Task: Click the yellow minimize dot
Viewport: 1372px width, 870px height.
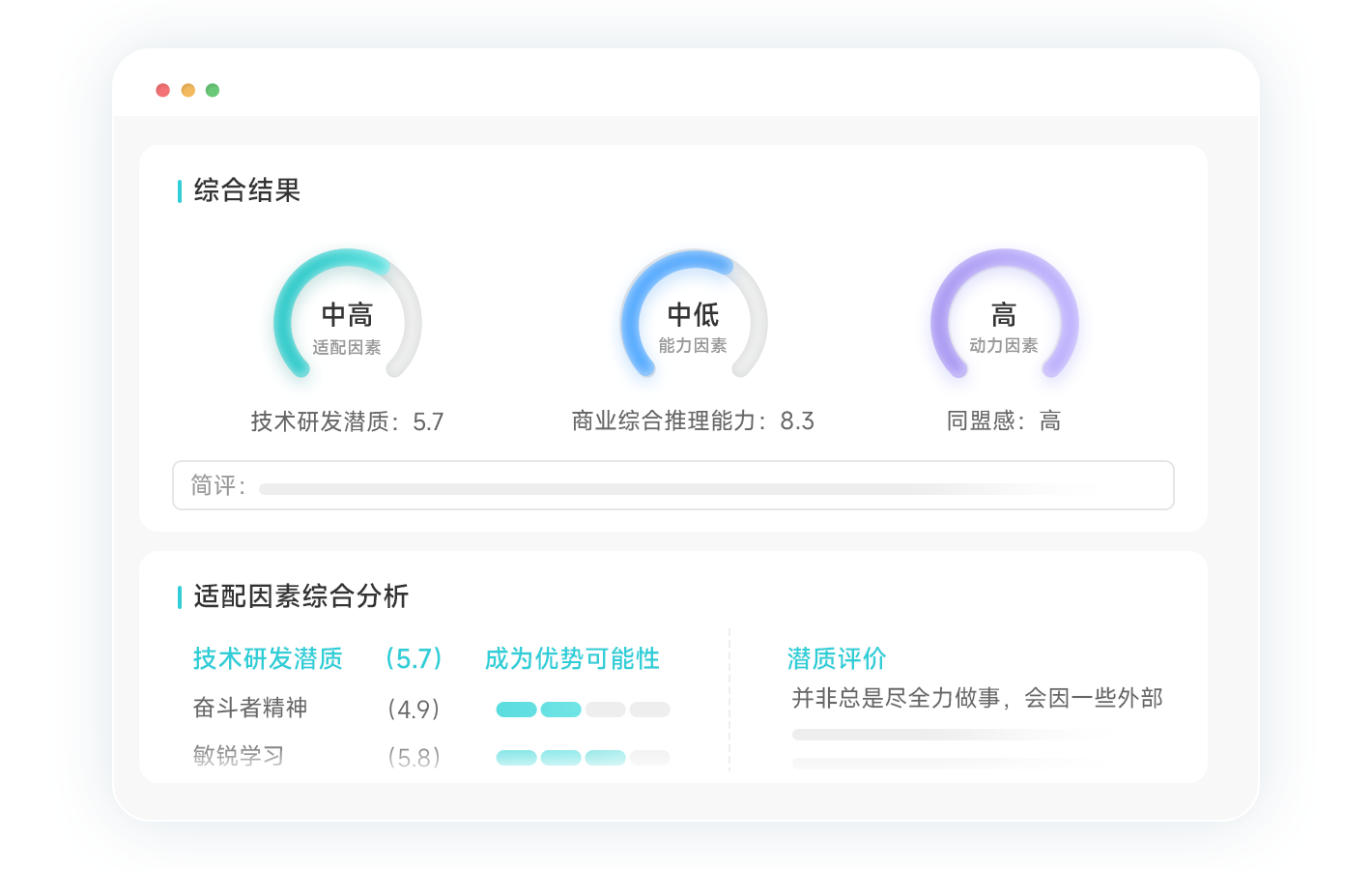Action: [x=188, y=90]
